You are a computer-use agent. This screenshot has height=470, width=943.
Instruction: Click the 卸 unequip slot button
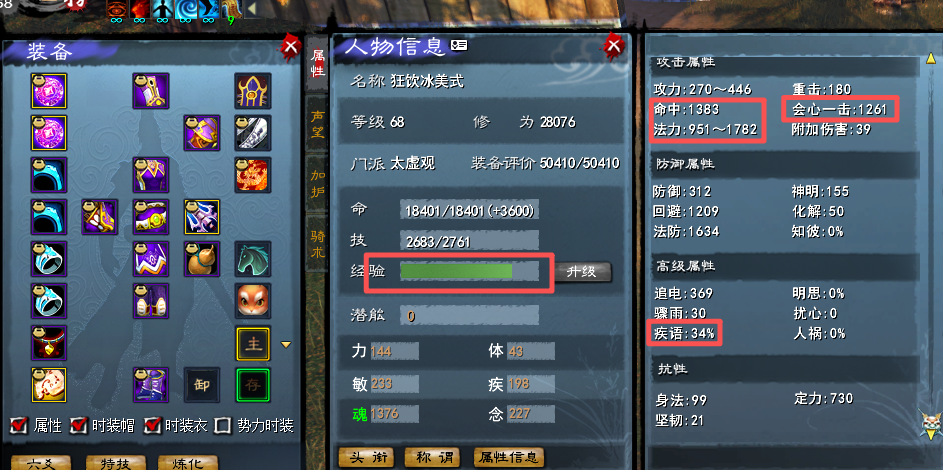pyautogui.click(x=202, y=385)
